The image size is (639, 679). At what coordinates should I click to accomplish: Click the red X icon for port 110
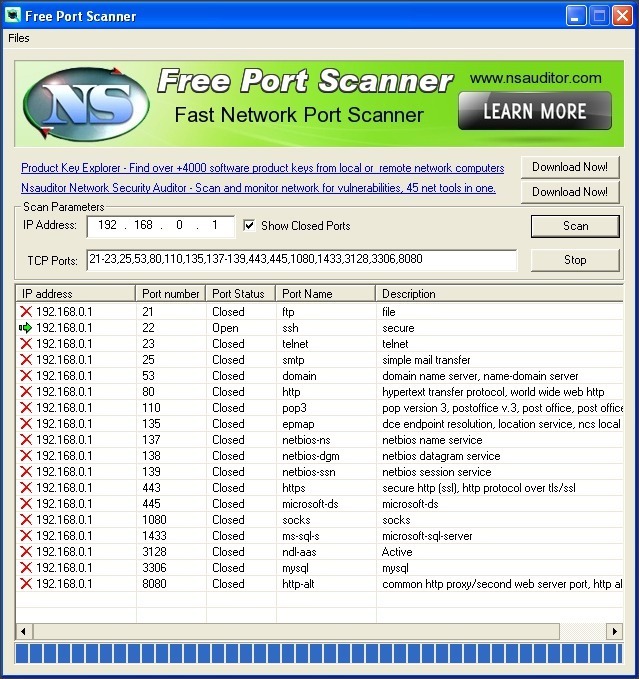click(x=26, y=407)
